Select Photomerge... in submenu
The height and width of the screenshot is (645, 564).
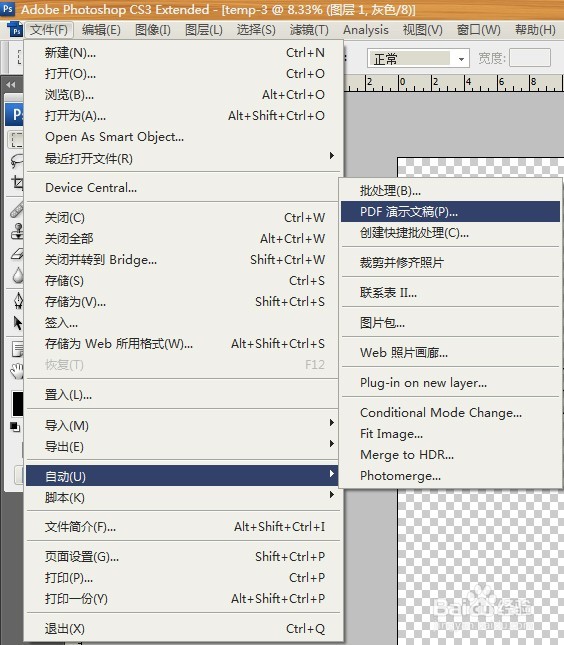(450, 476)
